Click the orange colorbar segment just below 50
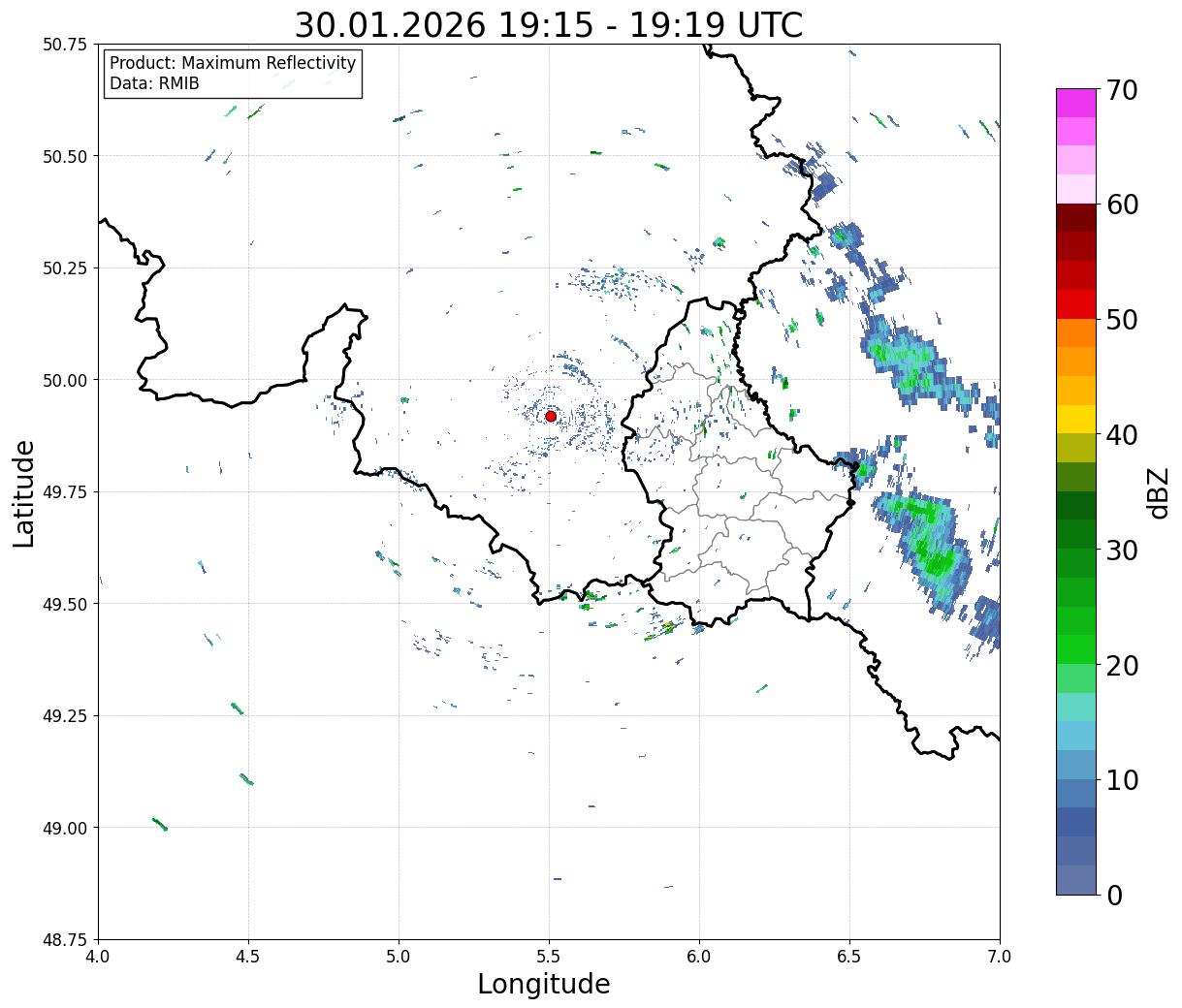This screenshot has height=1008, width=1182. 1076,333
